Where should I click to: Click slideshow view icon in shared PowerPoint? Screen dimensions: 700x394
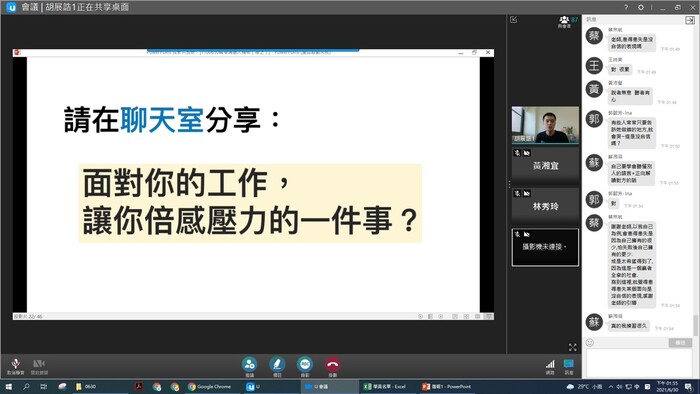489,316
